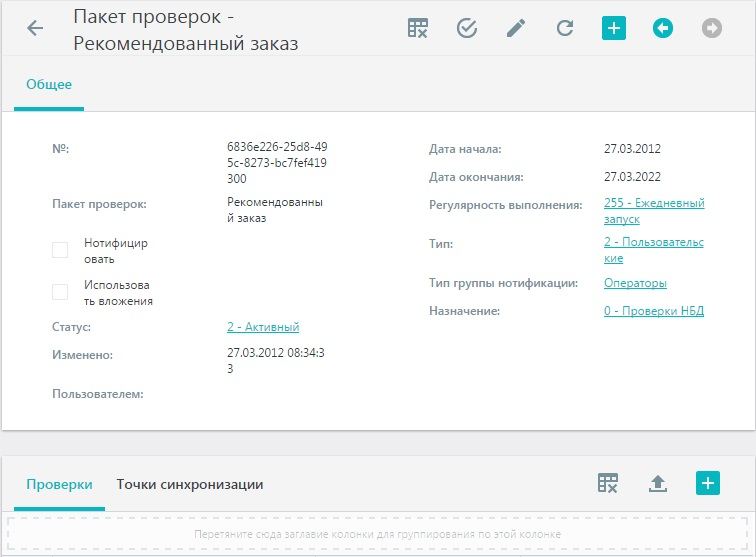Open the Операторы link
Viewport: 756px width, 557px height.
click(635, 283)
